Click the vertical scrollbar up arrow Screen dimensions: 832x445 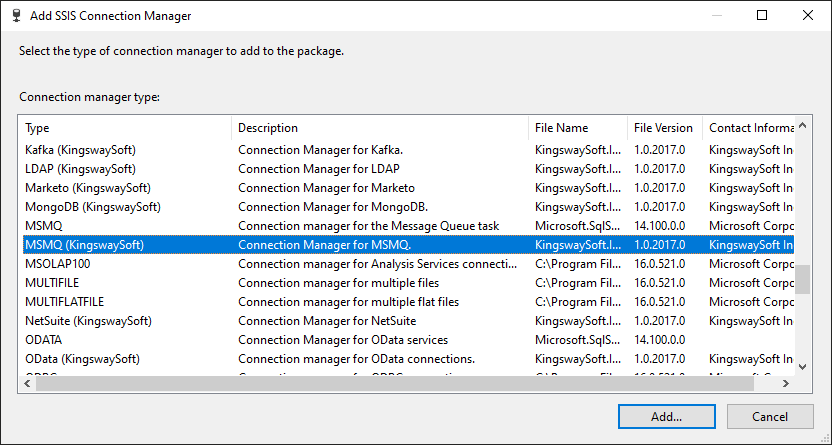coord(802,126)
